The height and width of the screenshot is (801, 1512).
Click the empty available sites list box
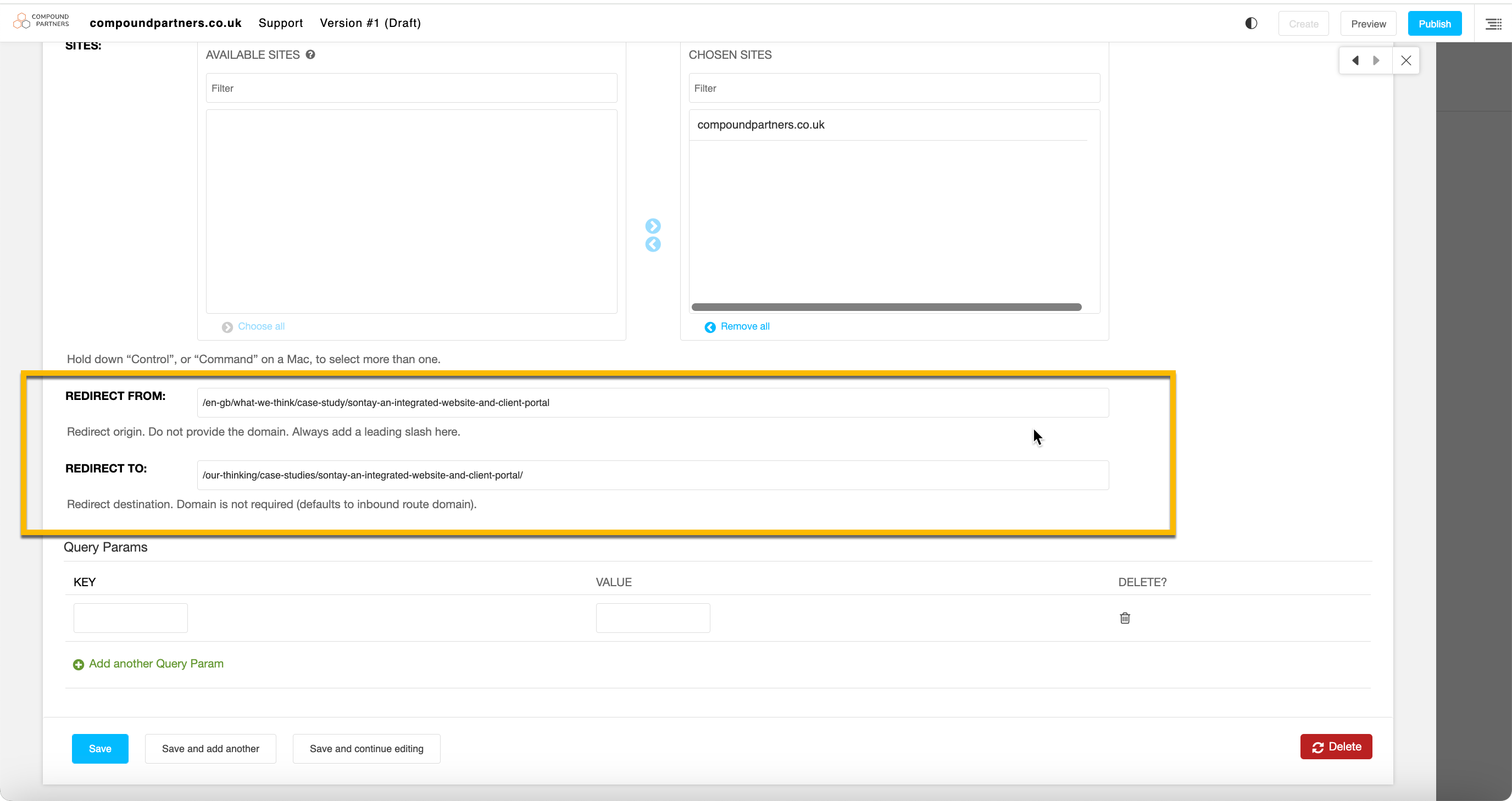point(412,212)
